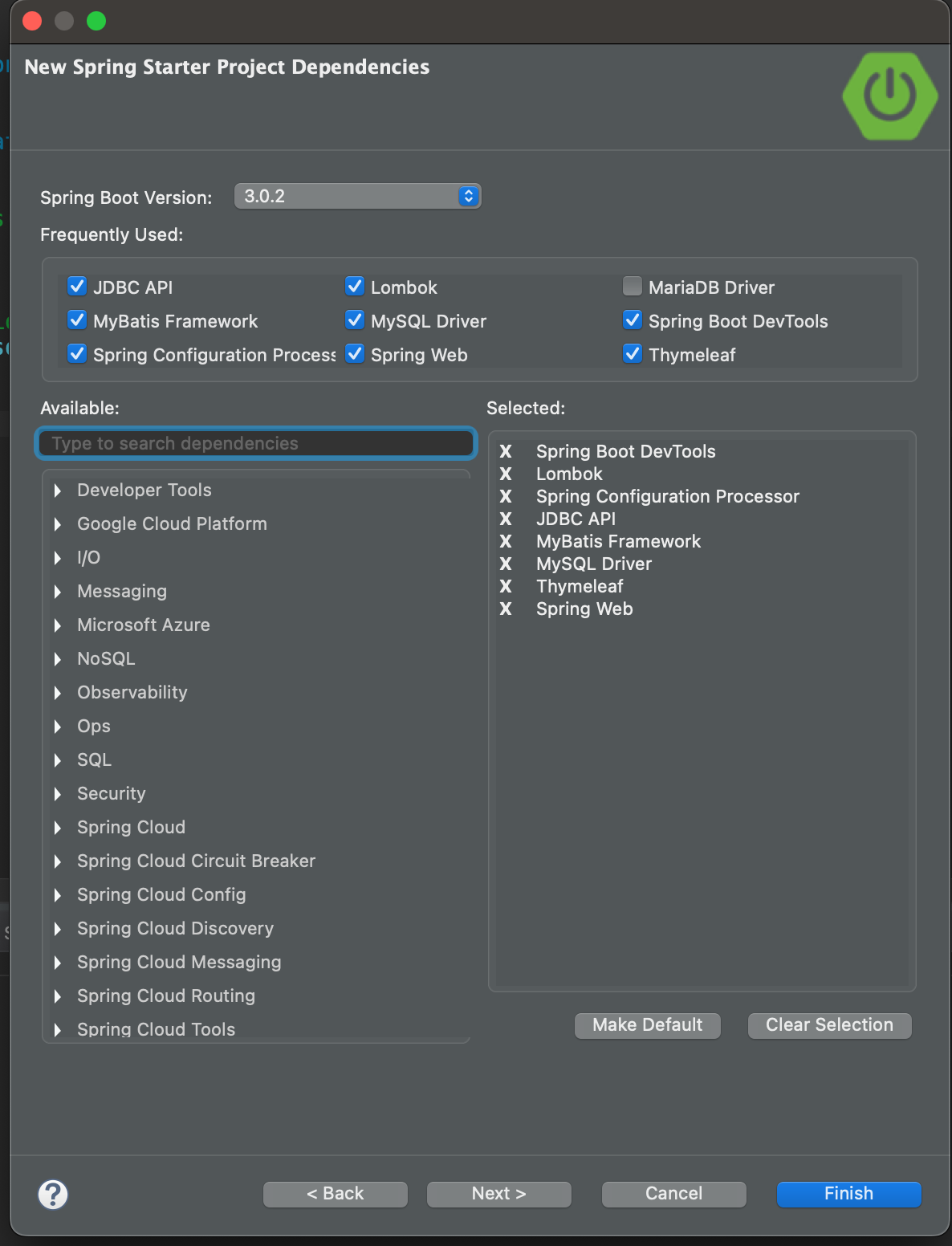Viewport: 952px width, 1246px height.
Task: Expand the Microsoft Azure category
Action: pos(58,625)
